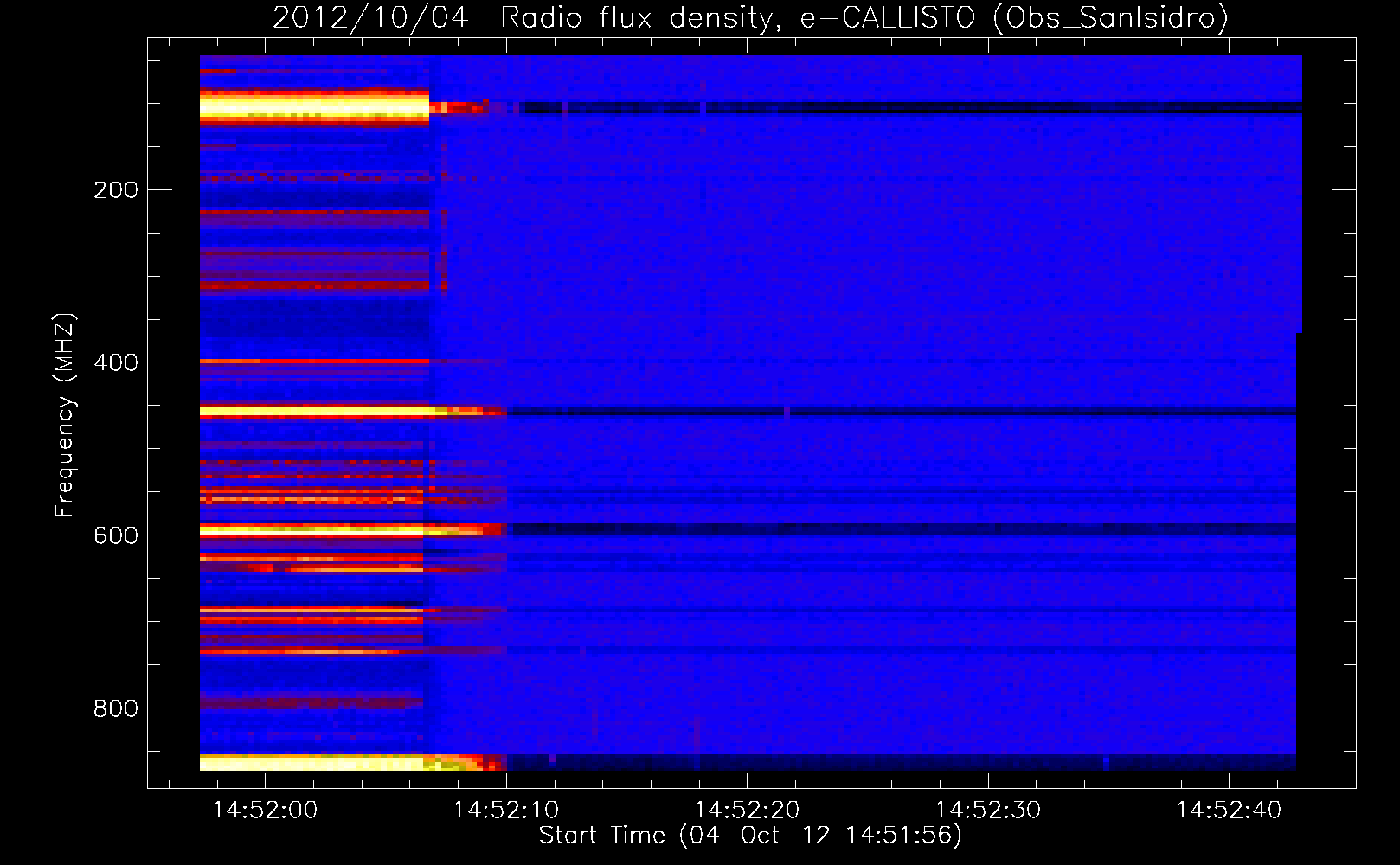Click the 14:52:30 time tick label
The height and width of the screenshot is (865, 1400).
[988, 810]
